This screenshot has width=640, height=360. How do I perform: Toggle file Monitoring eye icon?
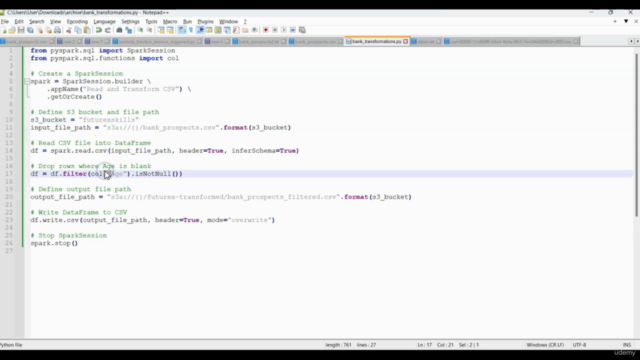pyautogui.click(x=254, y=30)
